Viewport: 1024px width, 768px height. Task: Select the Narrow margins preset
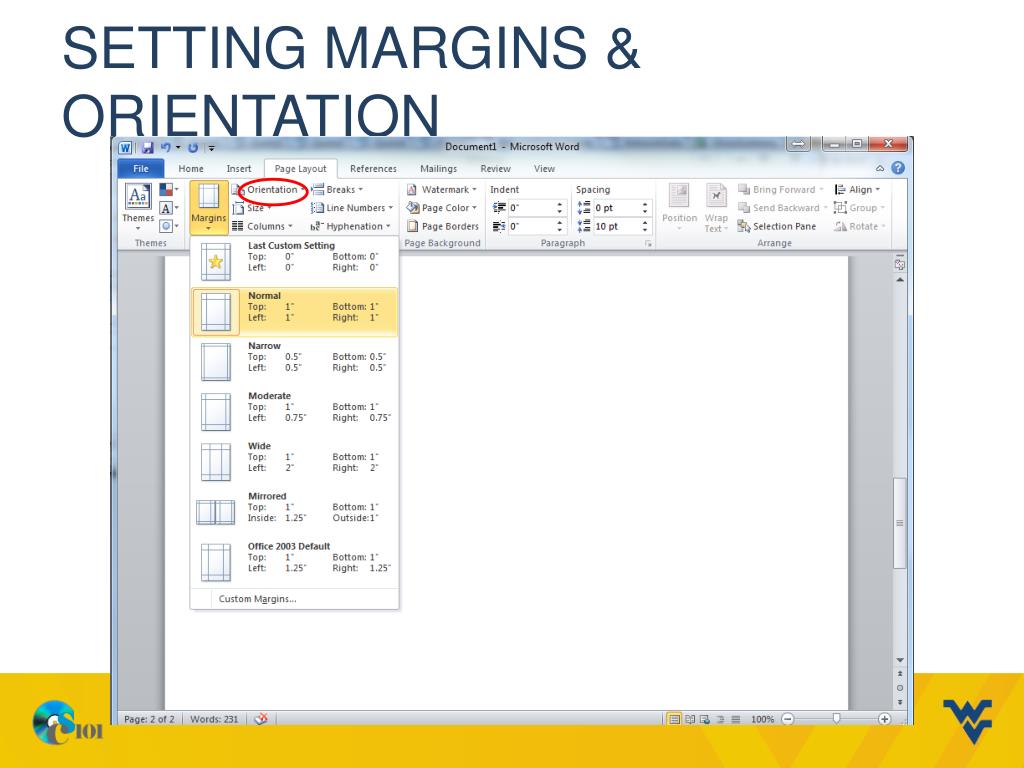(x=294, y=362)
